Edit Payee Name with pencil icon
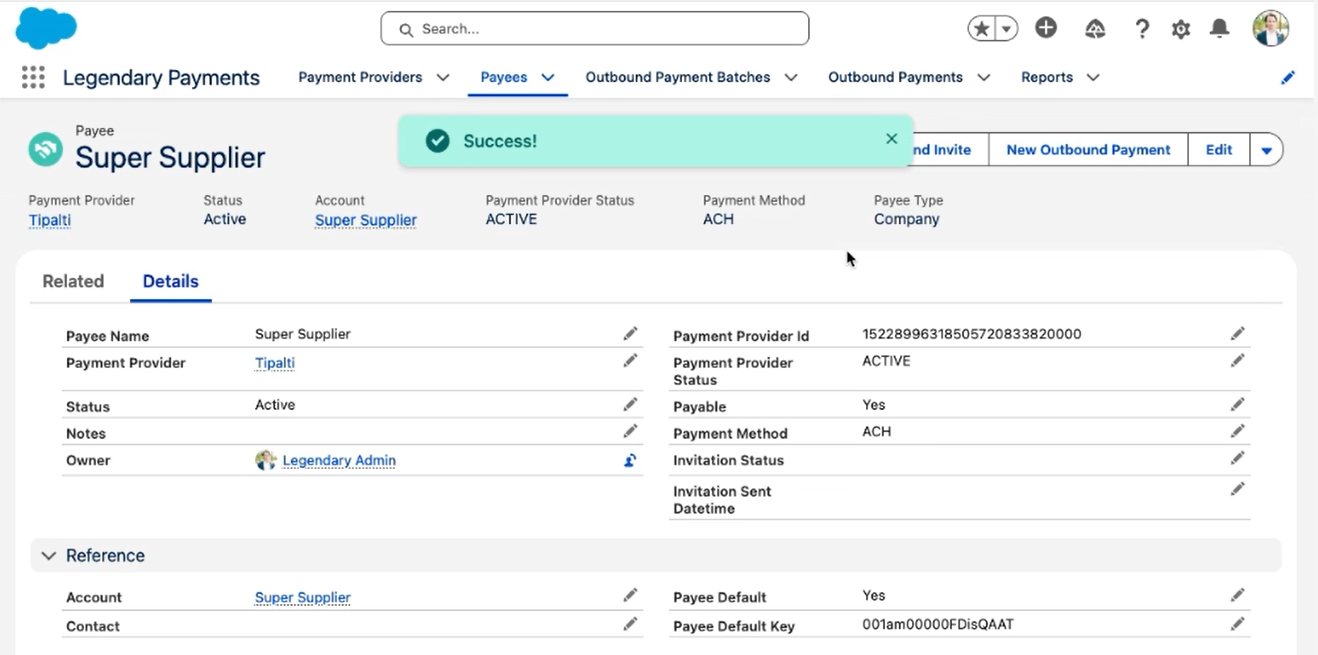 (630, 334)
